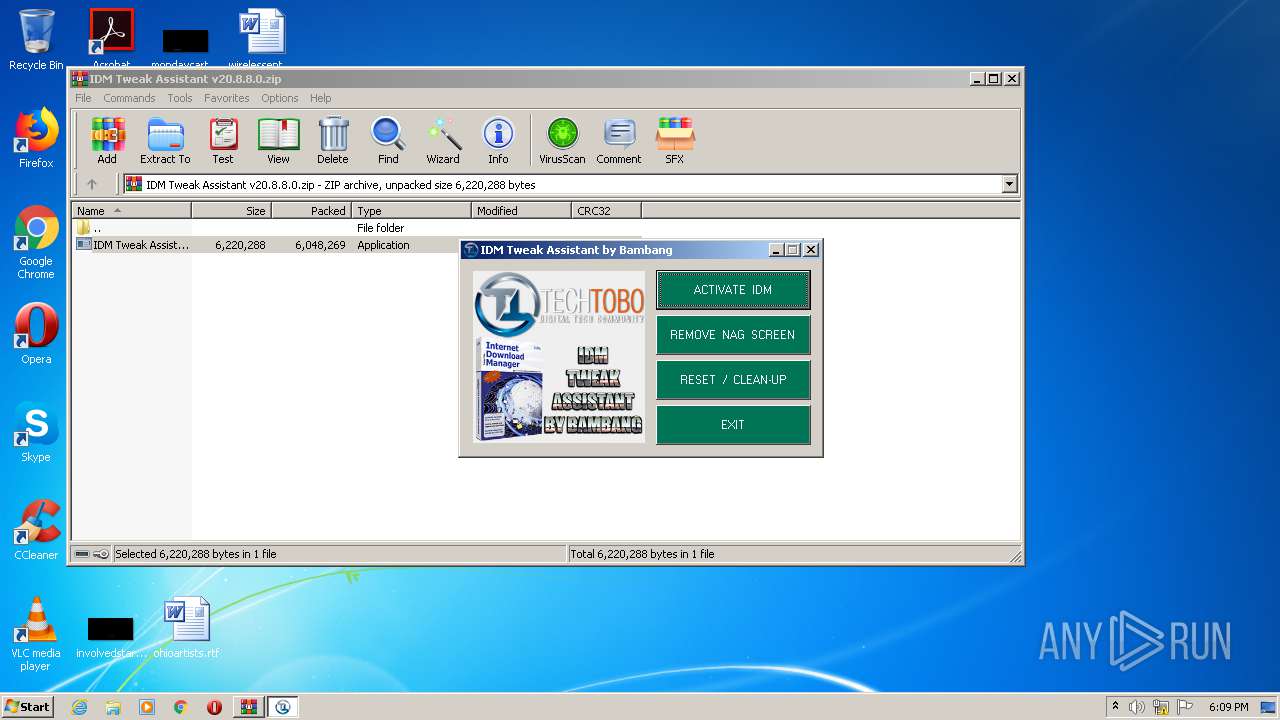Click the EXIT button
The height and width of the screenshot is (720, 1280).
point(733,425)
